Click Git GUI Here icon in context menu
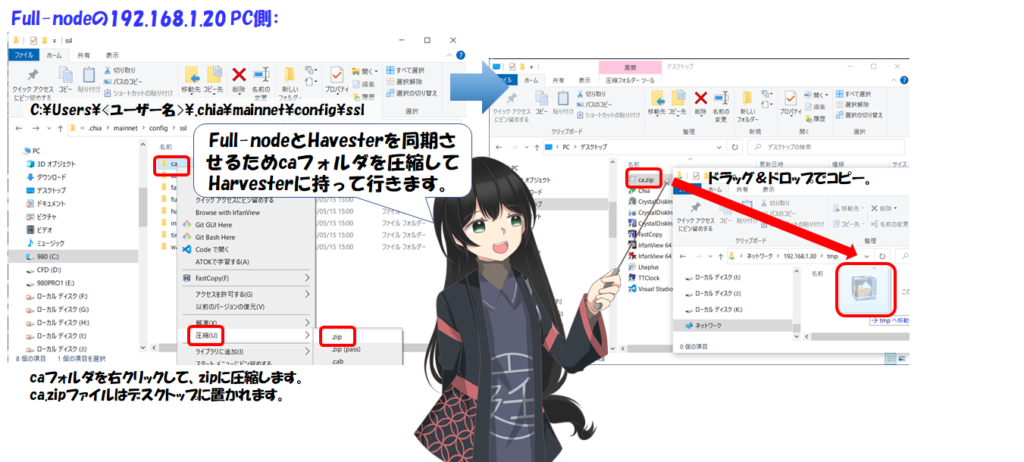The width and height of the screenshot is (1024, 462). click(187, 224)
